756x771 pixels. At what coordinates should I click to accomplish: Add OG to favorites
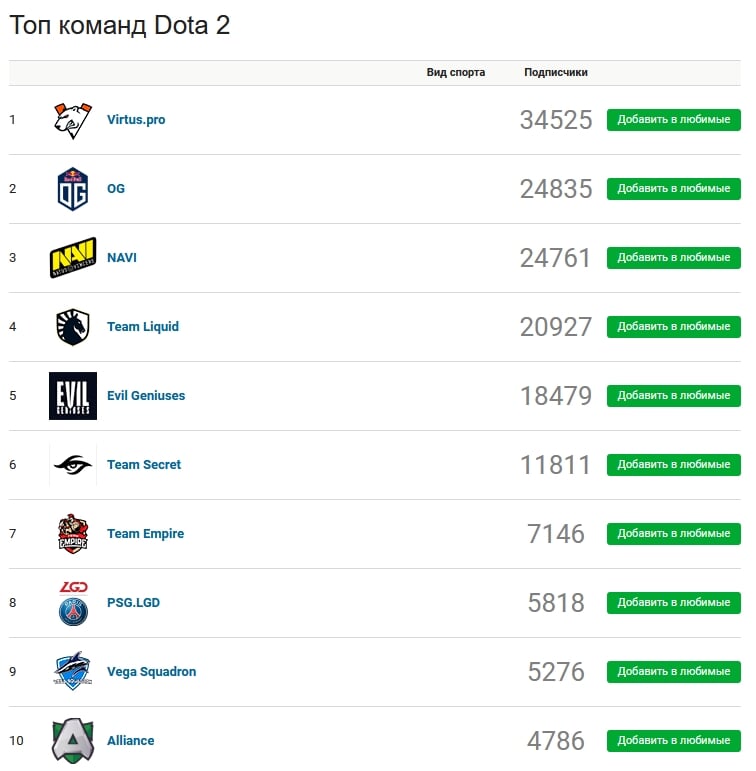[x=674, y=189]
